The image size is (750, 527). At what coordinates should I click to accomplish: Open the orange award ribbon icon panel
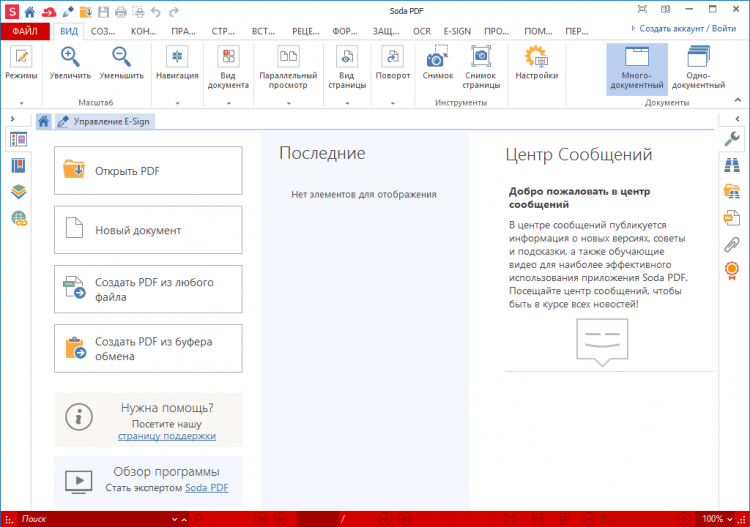coord(732,271)
